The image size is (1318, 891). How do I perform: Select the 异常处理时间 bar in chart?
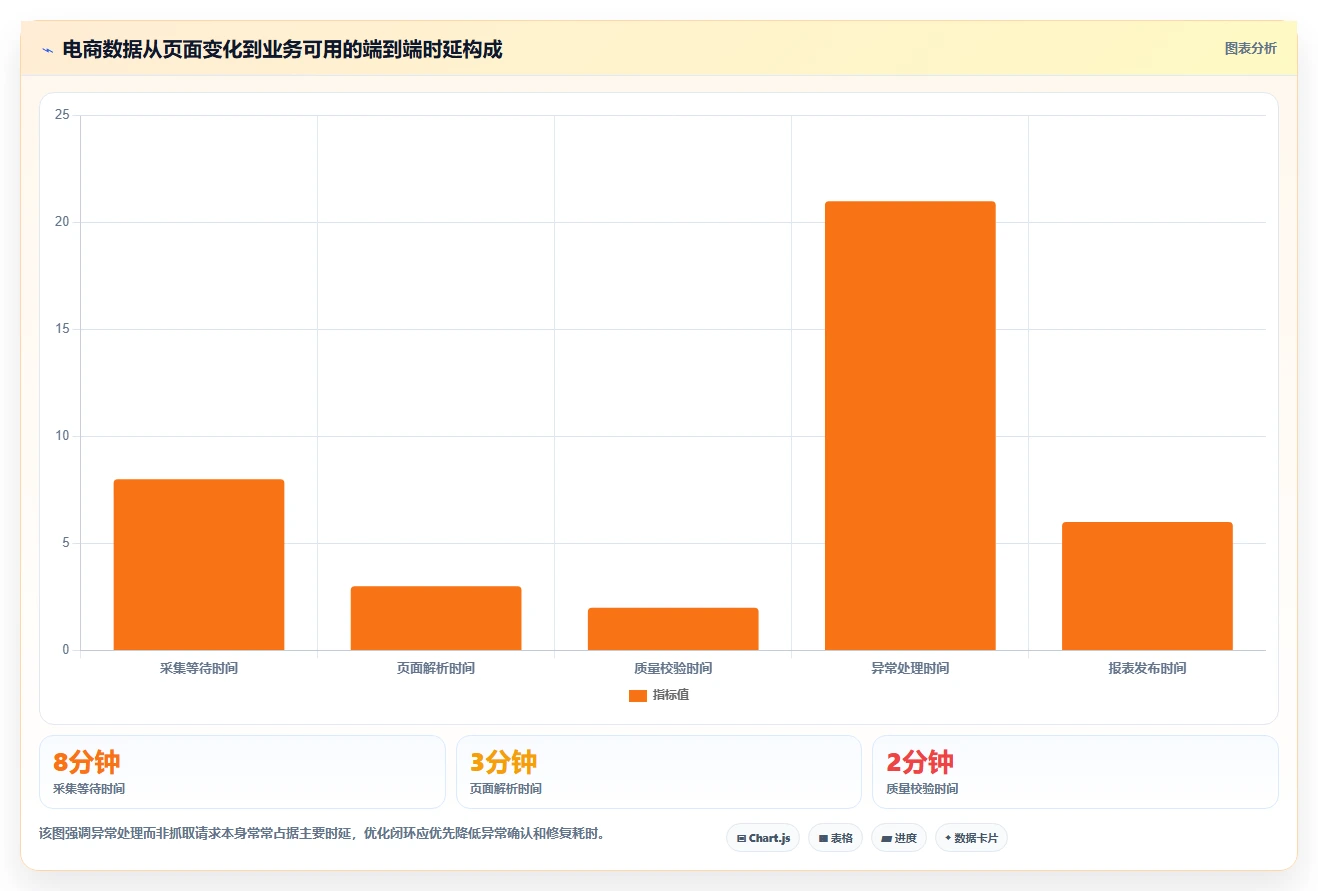910,426
